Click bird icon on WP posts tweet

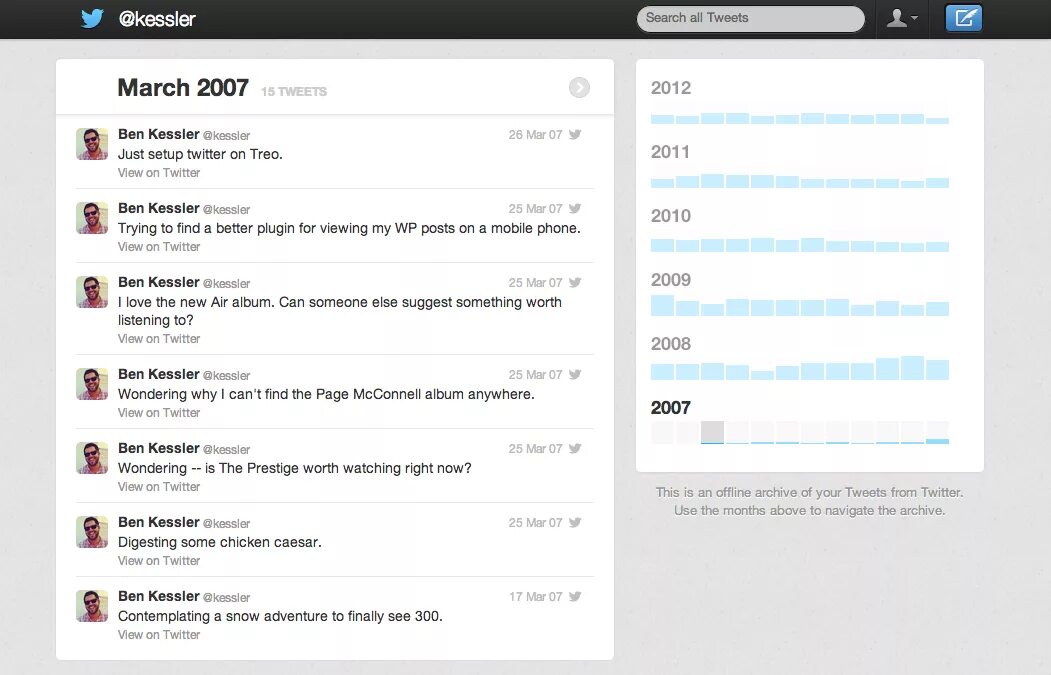[575, 208]
